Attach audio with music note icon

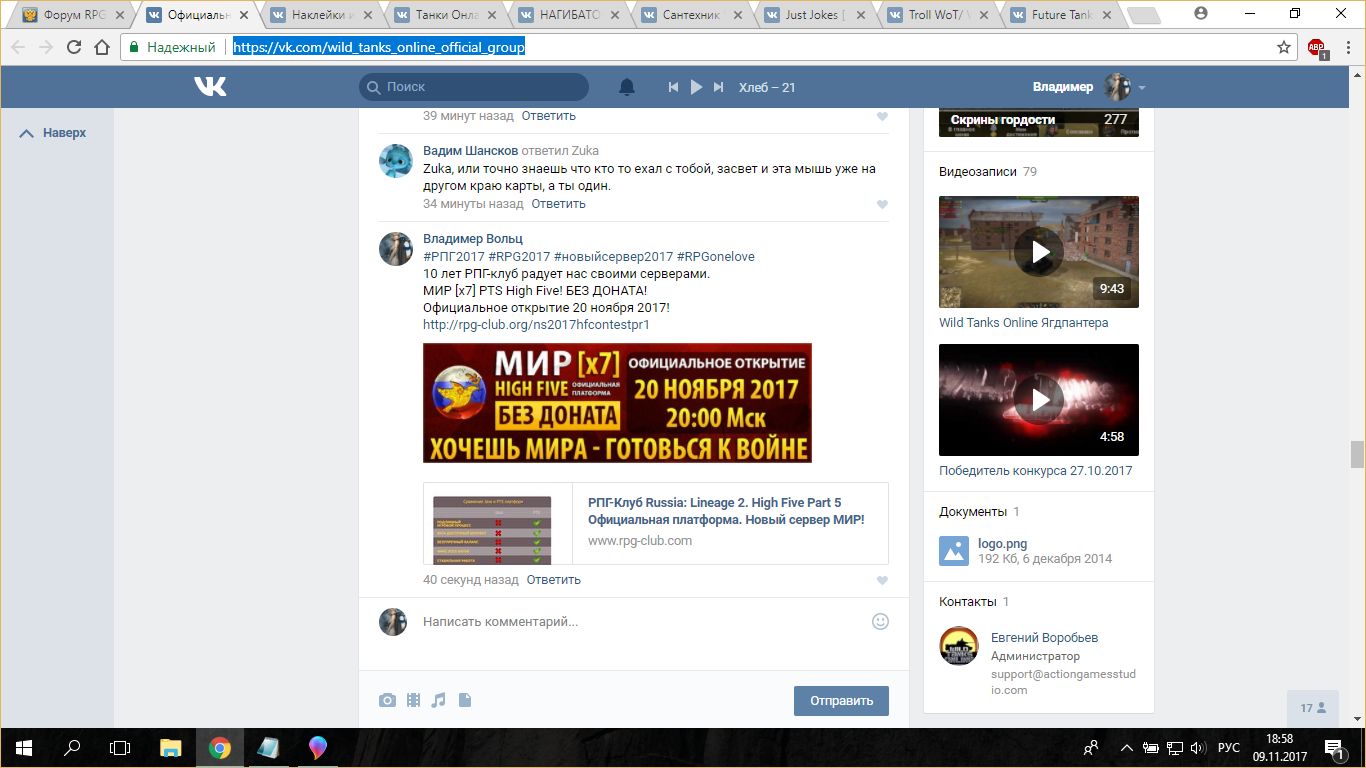[x=438, y=701]
